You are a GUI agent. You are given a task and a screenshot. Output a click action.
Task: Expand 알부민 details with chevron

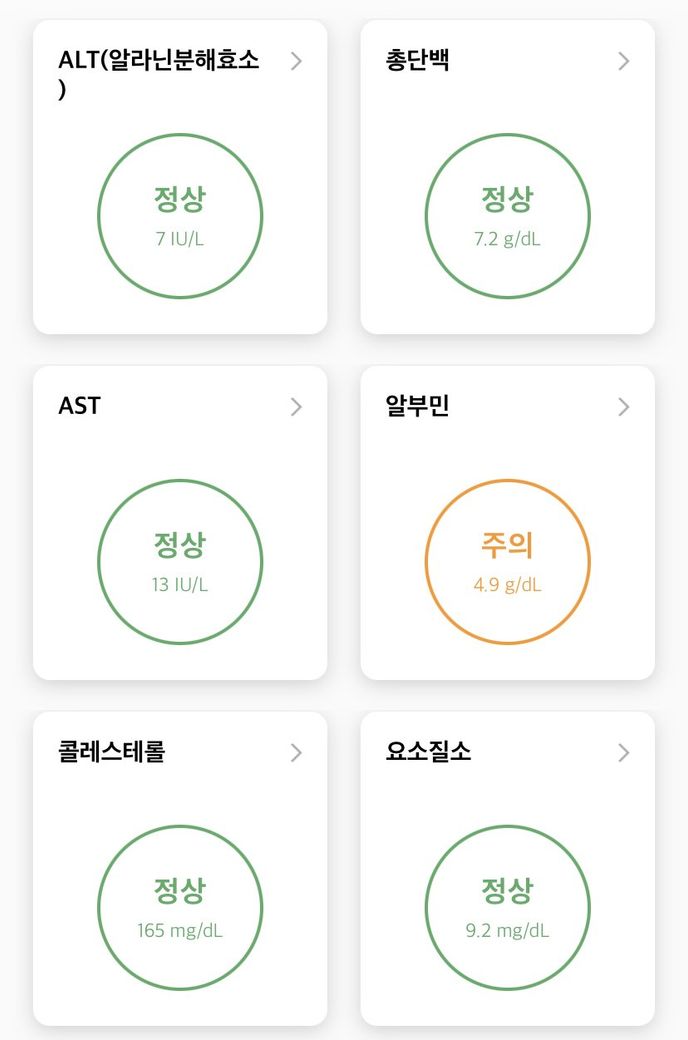click(624, 407)
